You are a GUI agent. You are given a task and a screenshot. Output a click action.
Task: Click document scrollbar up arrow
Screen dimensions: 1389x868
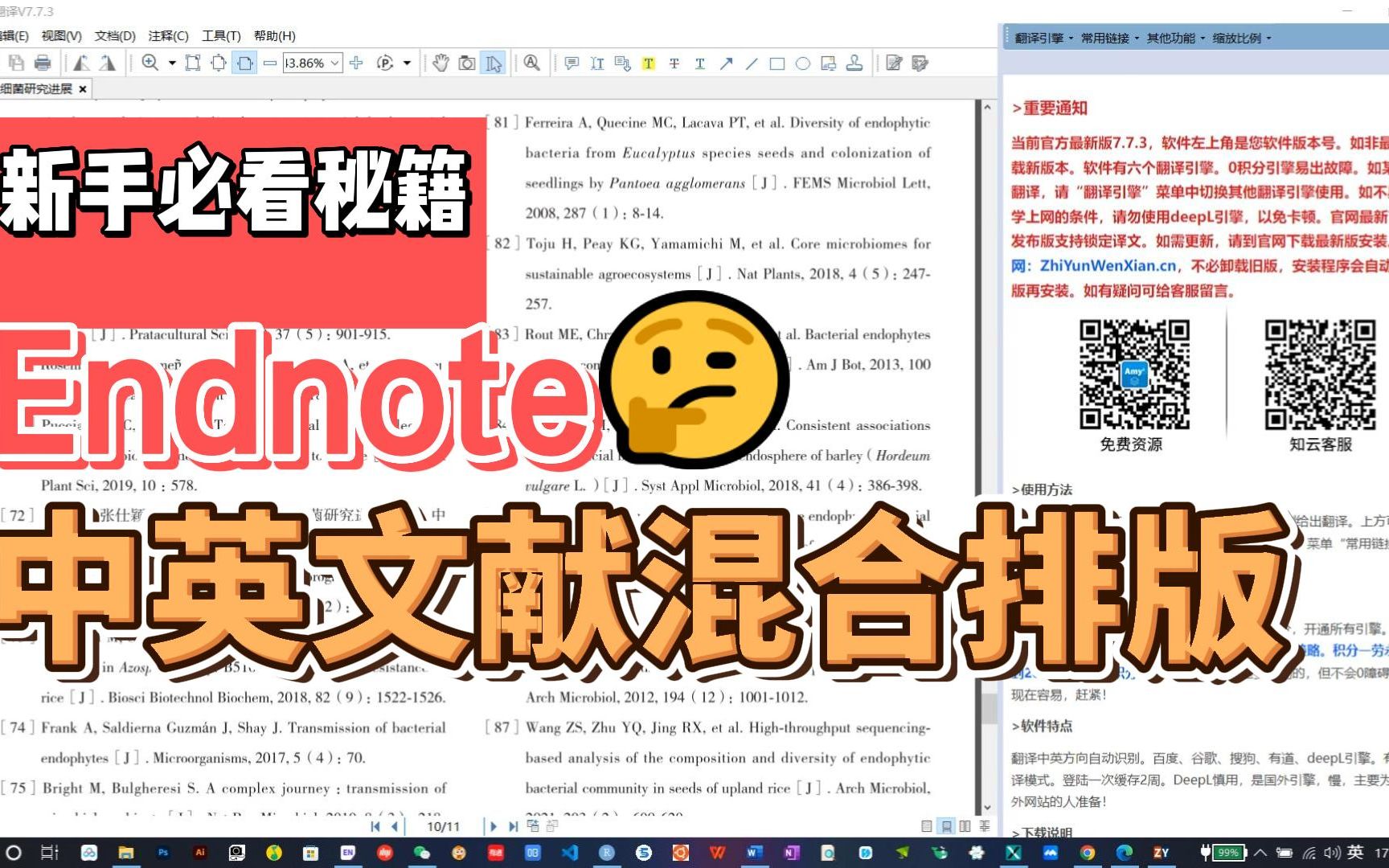[987, 107]
